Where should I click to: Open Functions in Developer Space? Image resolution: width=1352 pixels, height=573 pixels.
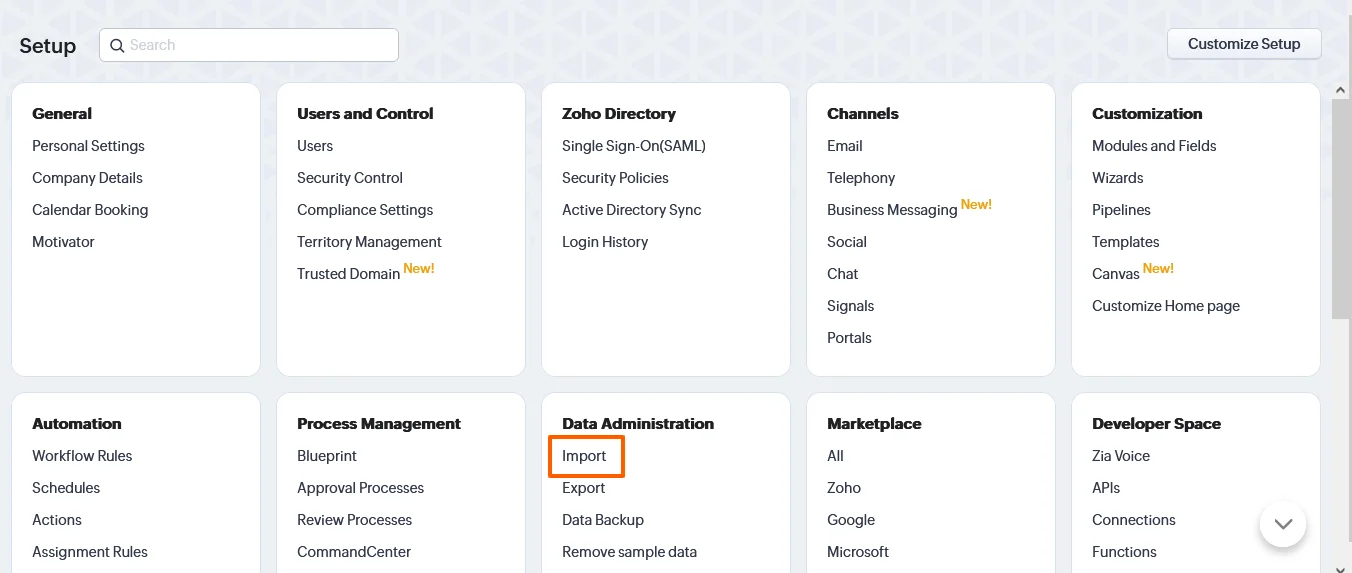click(x=1124, y=552)
